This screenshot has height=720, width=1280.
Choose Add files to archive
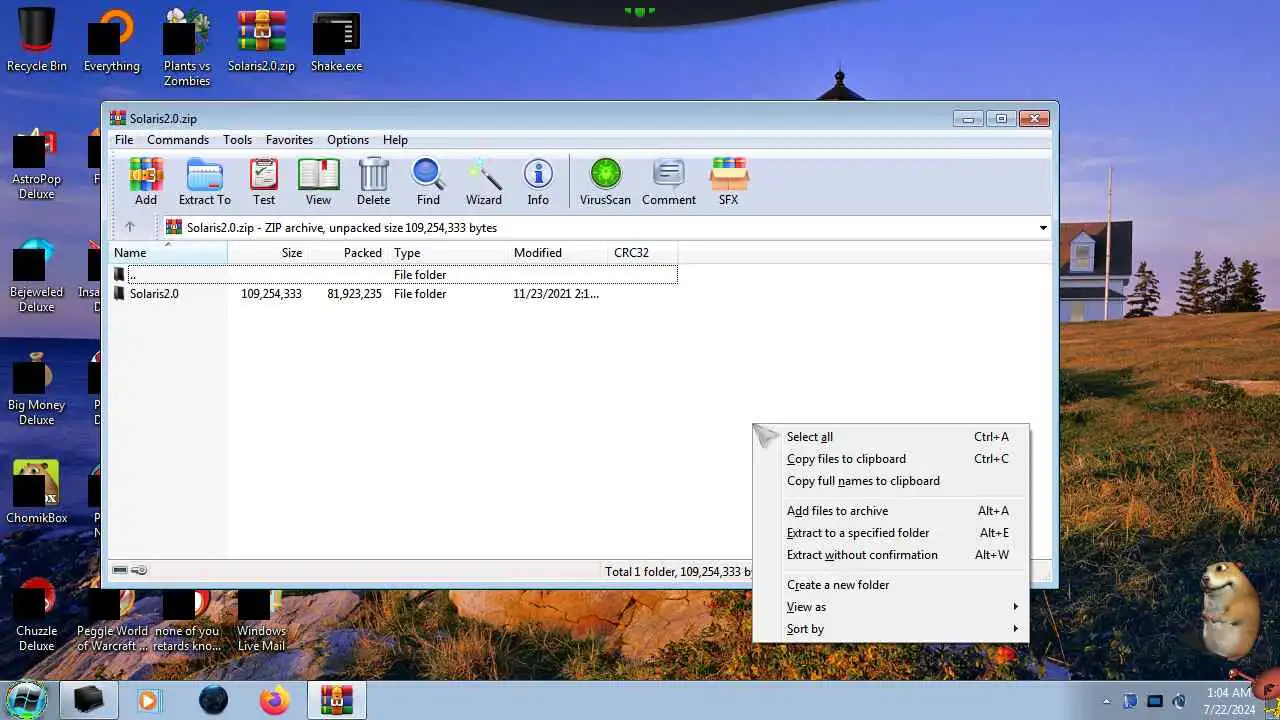coord(891,511)
